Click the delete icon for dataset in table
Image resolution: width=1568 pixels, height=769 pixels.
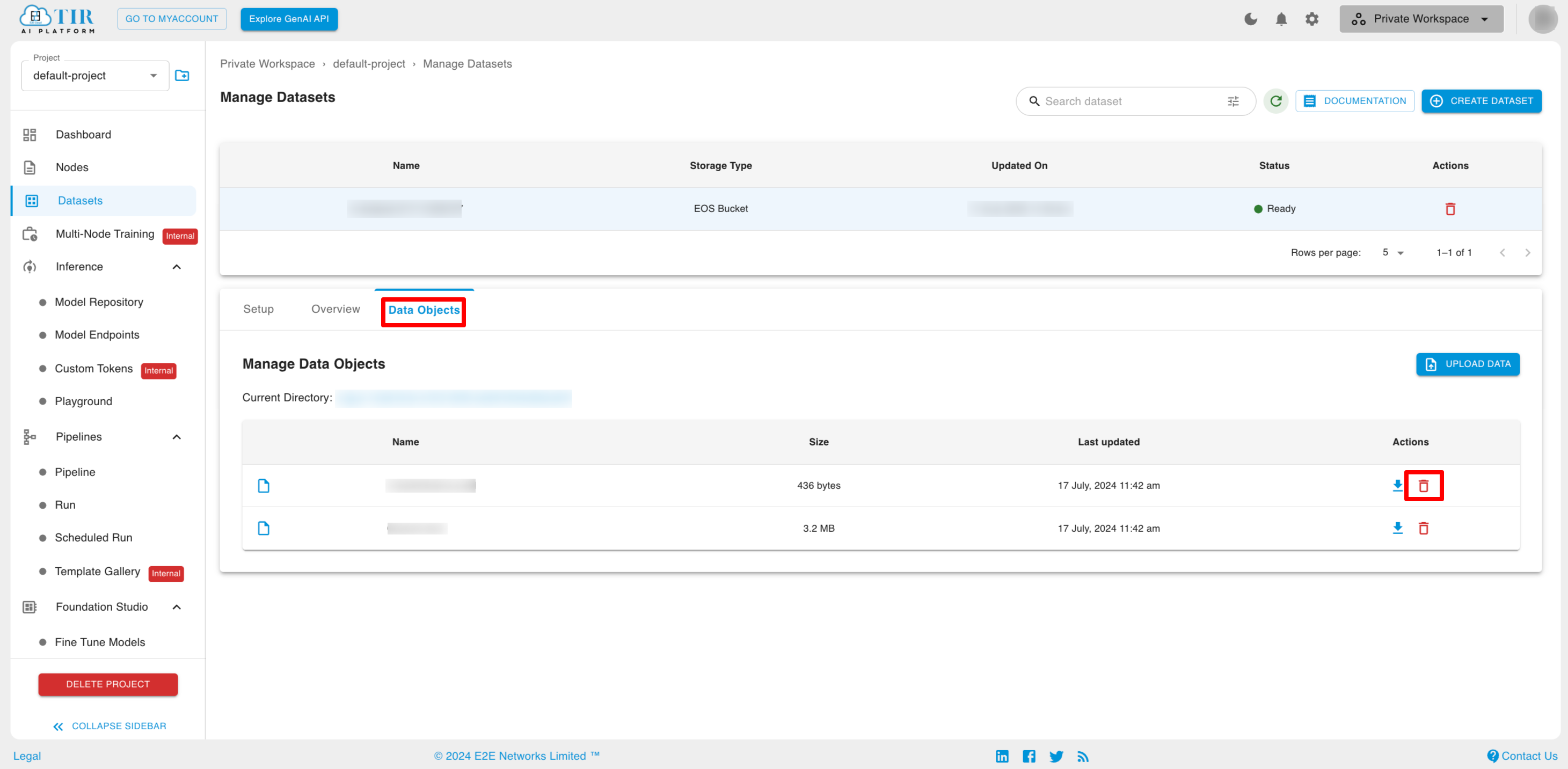pos(1450,209)
